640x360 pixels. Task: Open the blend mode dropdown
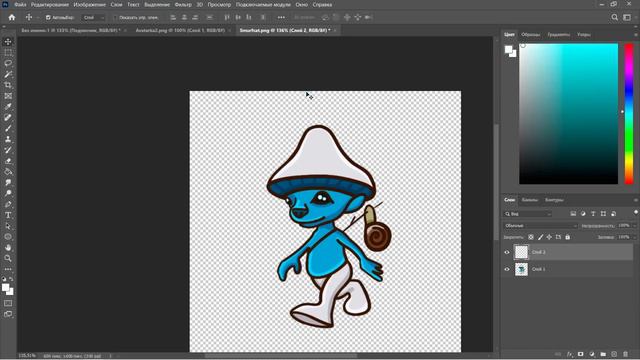(x=540, y=226)
